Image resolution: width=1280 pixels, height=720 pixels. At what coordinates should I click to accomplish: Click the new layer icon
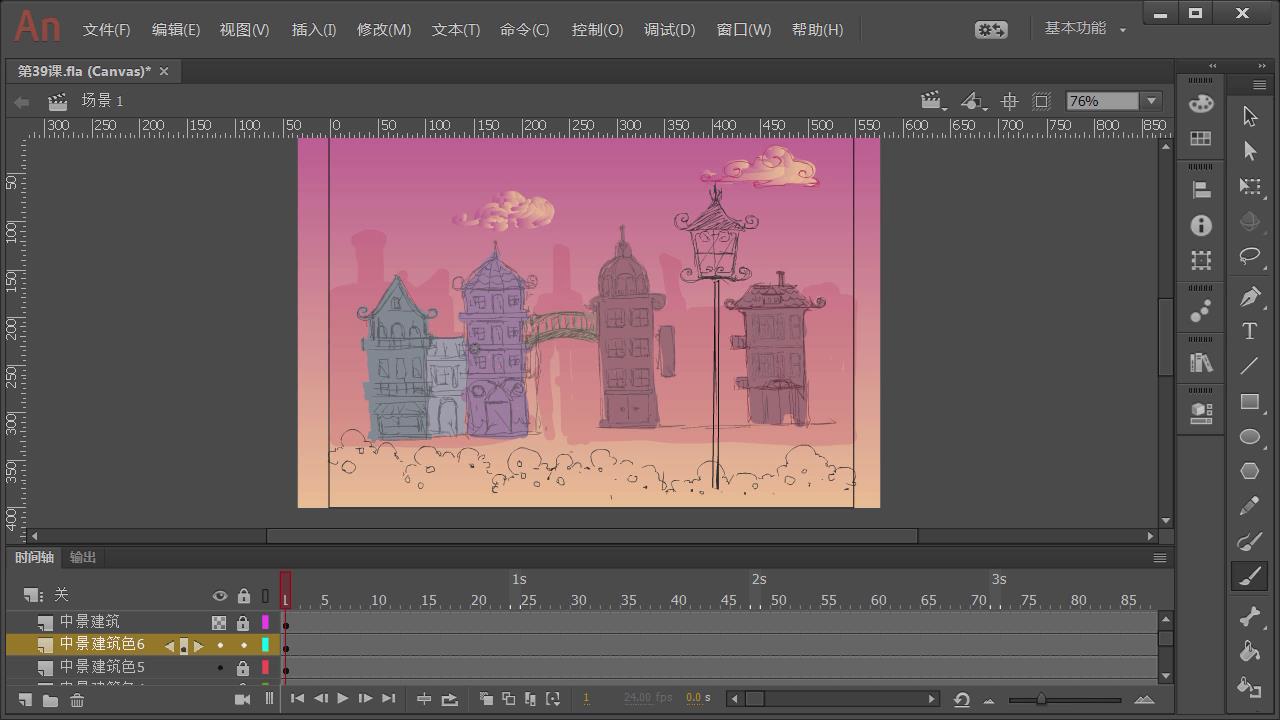click(25, 700)
